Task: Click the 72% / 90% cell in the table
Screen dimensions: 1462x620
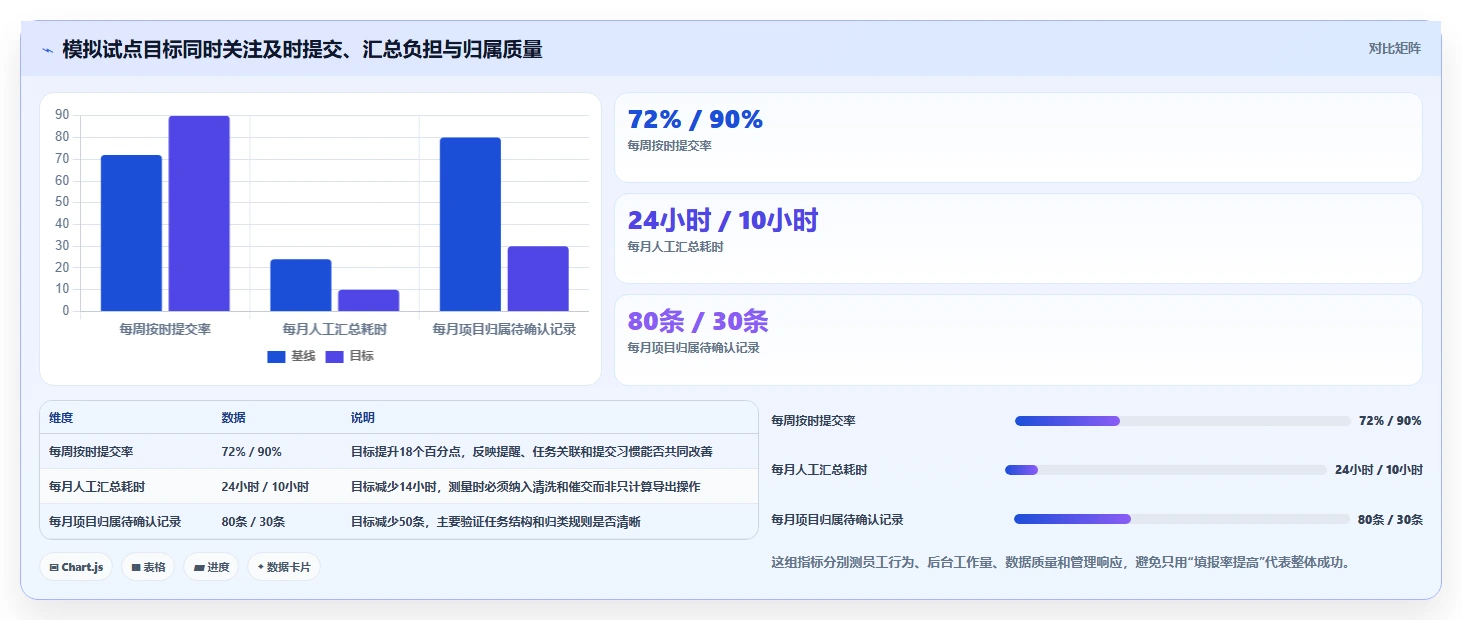Action: coord(251,452)
